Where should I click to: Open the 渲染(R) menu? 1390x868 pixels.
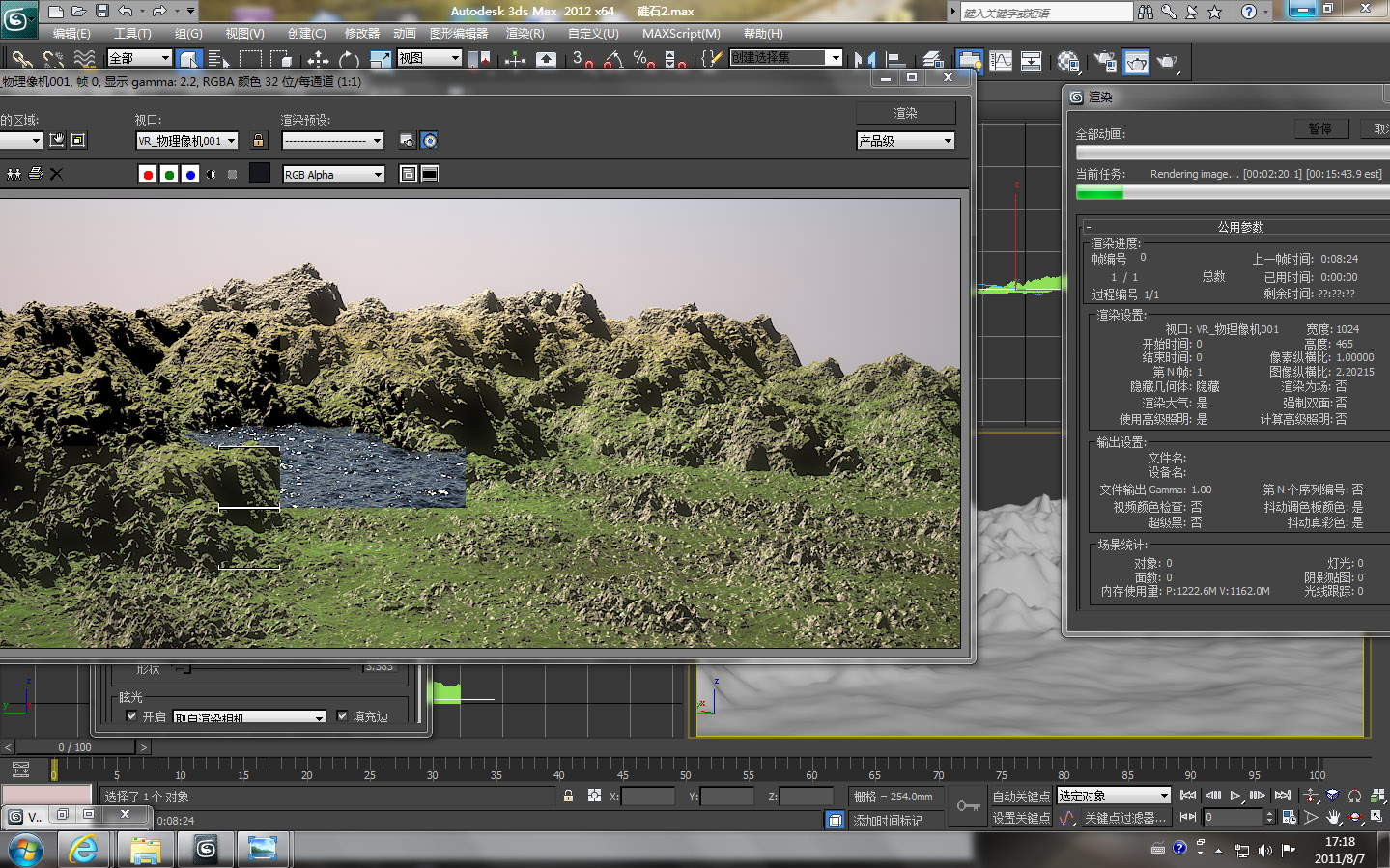(x=525, y=34)
